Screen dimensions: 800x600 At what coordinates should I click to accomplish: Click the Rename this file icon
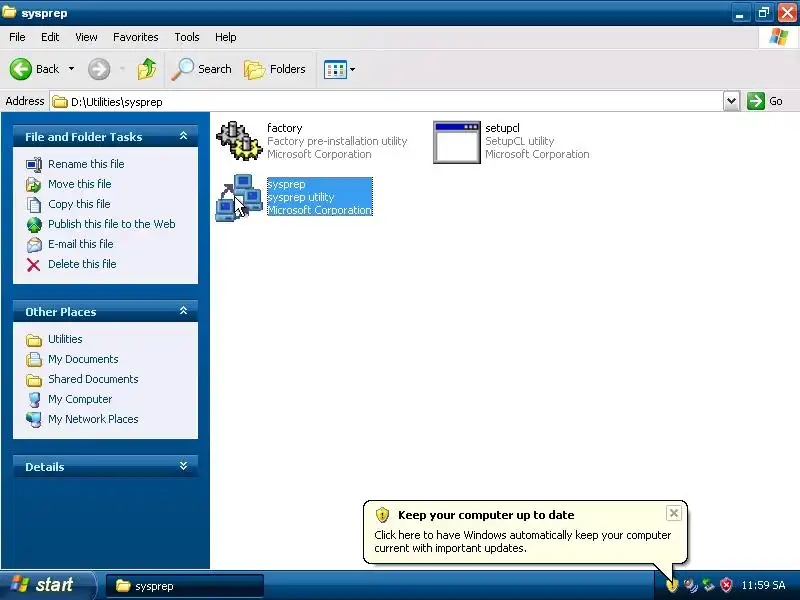pyautogui.click(x=34, y=165)
